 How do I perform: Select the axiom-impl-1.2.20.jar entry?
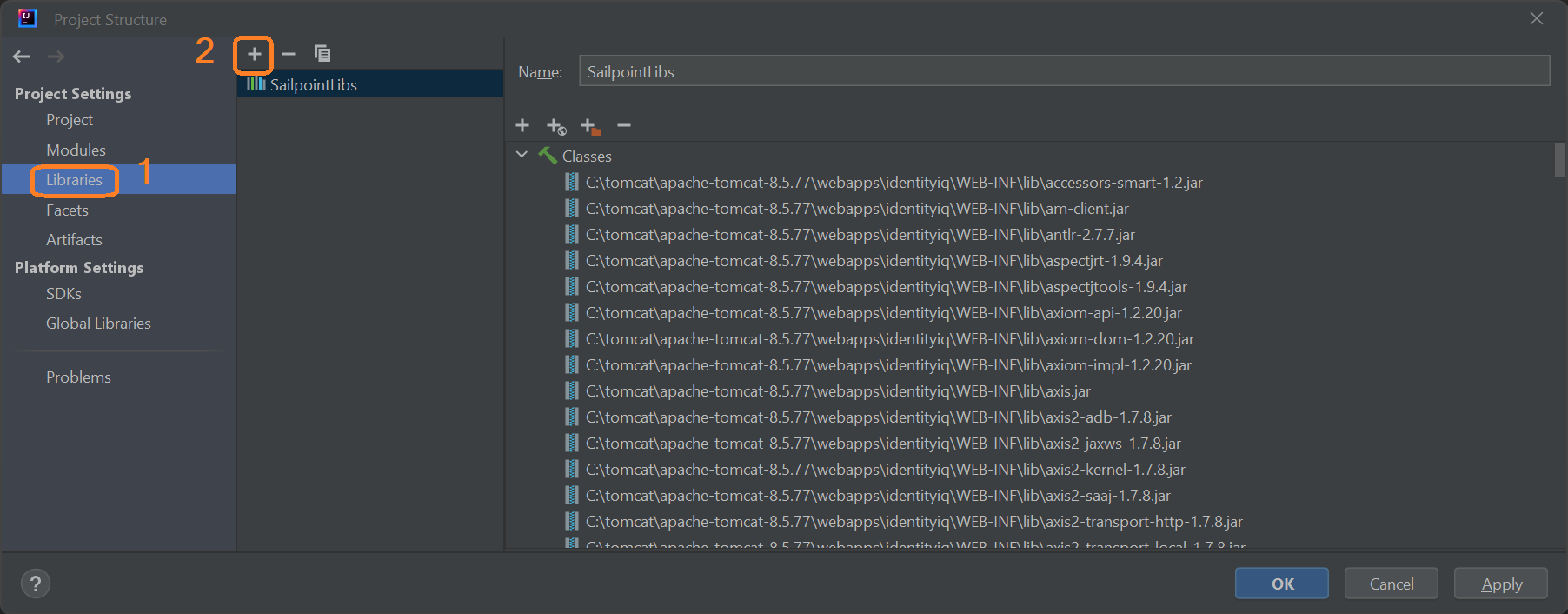(888, 365)
